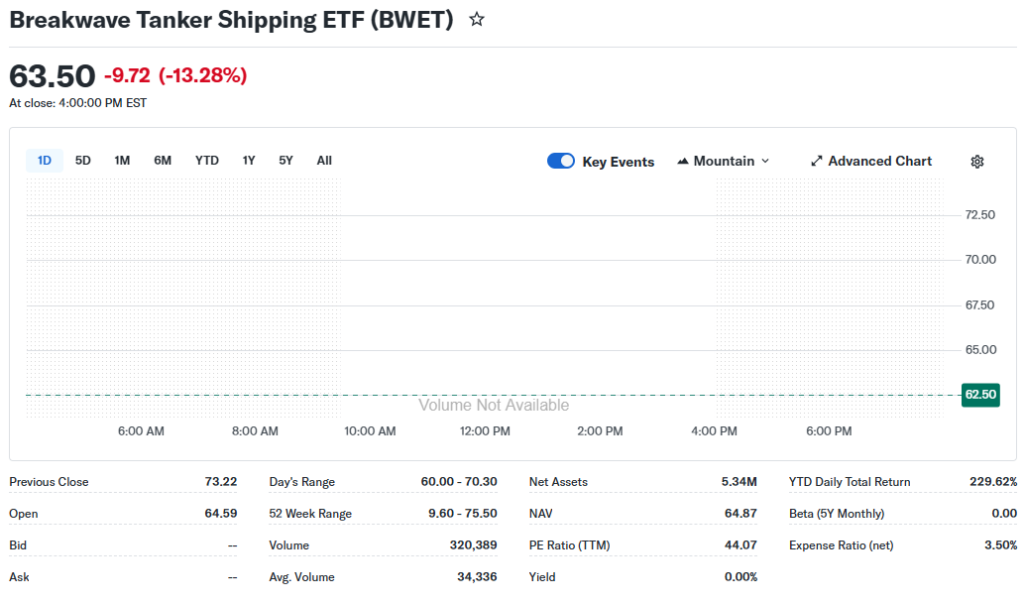
Task: Click the green 62.50 price marker
Action: pyautogui.click(x=980, y=395)
